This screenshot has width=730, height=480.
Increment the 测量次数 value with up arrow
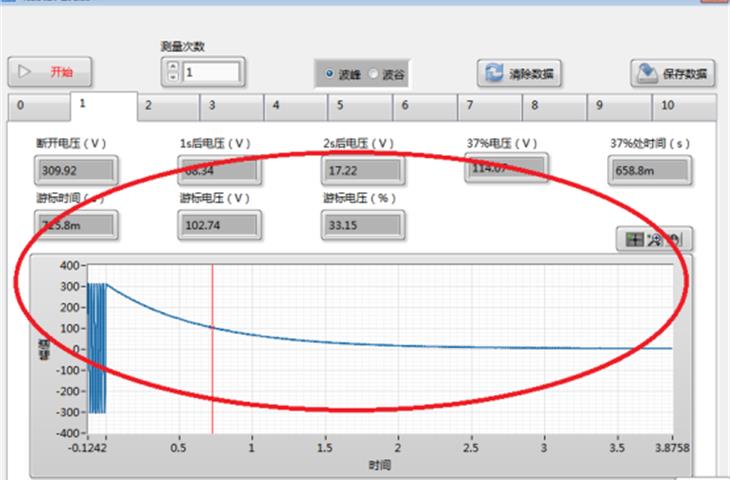point(172,67)
